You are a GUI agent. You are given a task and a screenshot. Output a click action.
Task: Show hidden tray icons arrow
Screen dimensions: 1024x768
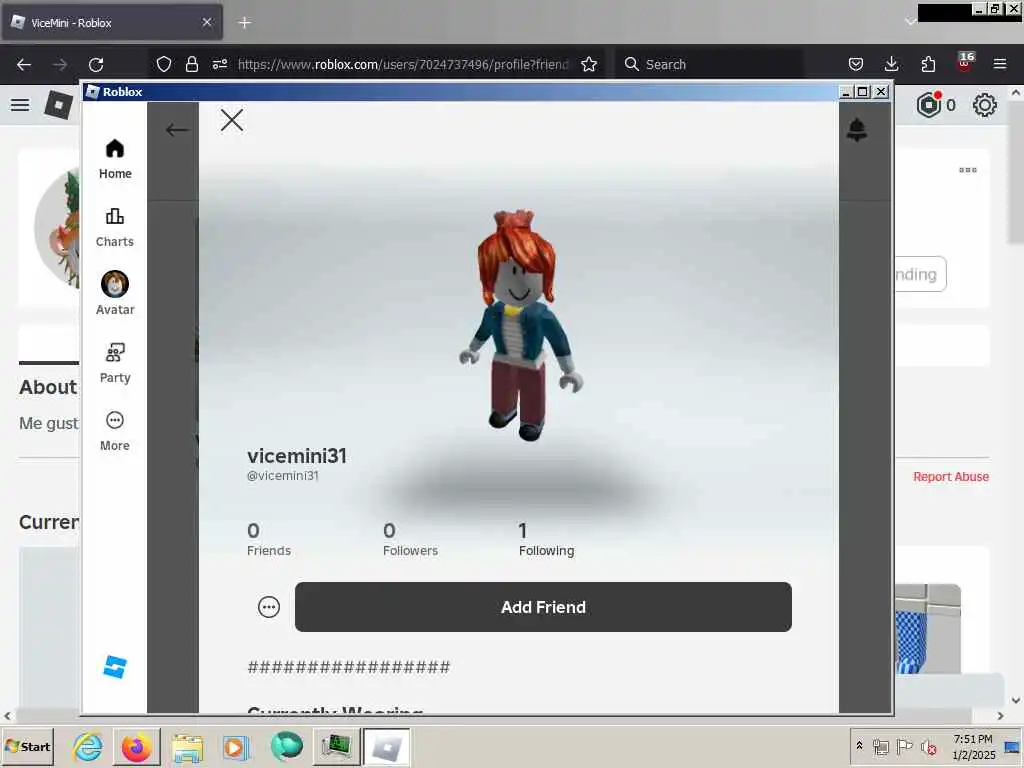(x=859, y=745)
